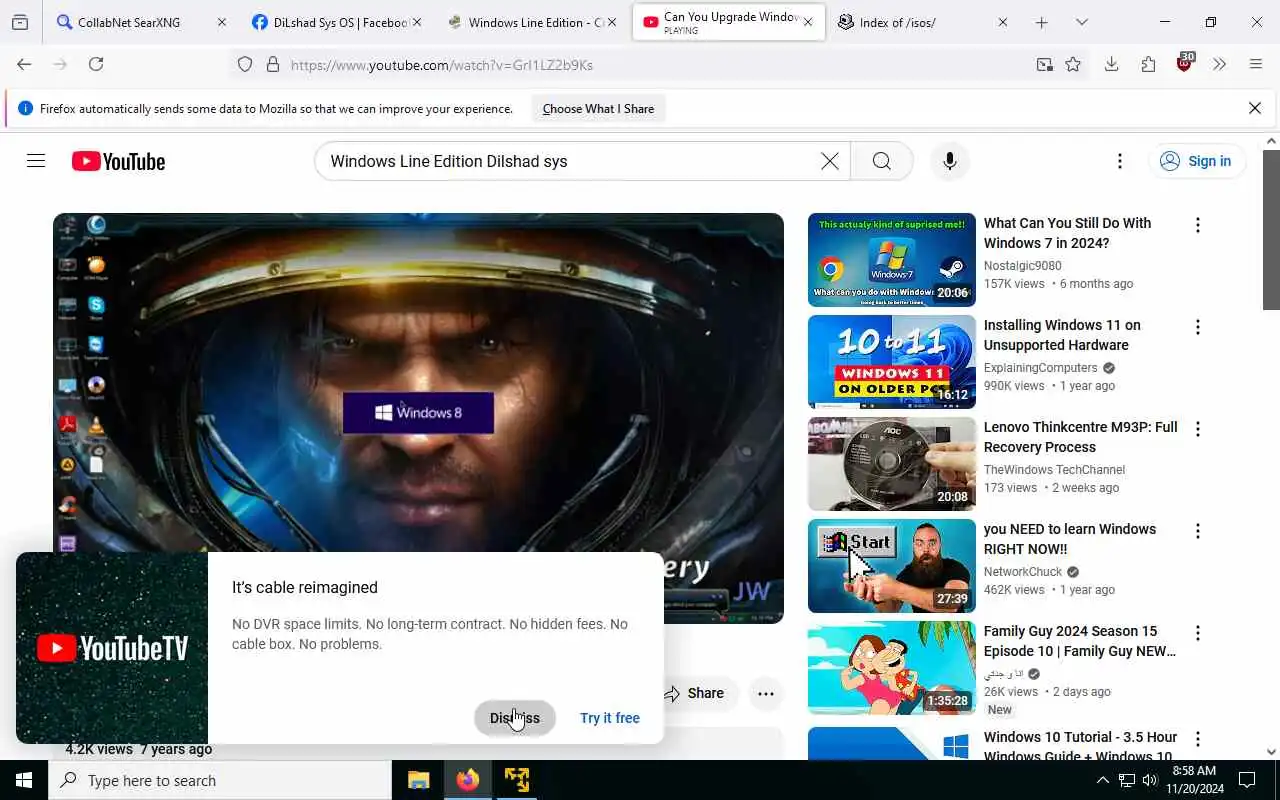Open options menu for Windows 10 Tutorial video
1280x800 pixels.
click(x=1198, y=739)
